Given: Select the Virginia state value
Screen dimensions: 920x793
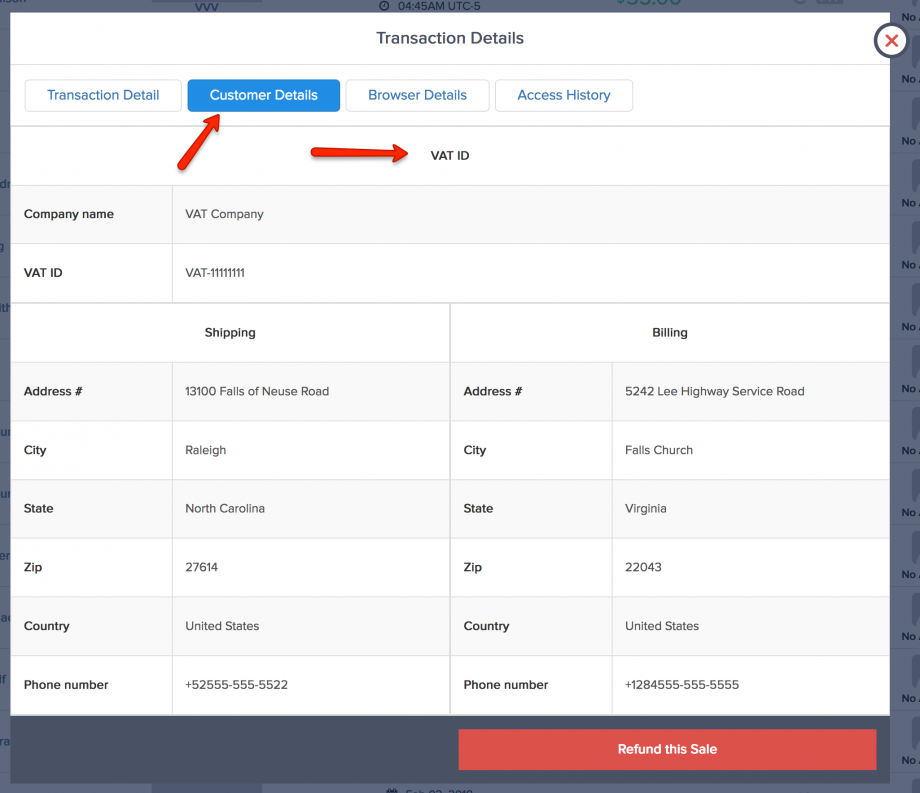Looking at the screenshot, I should (x=646, y=508).
